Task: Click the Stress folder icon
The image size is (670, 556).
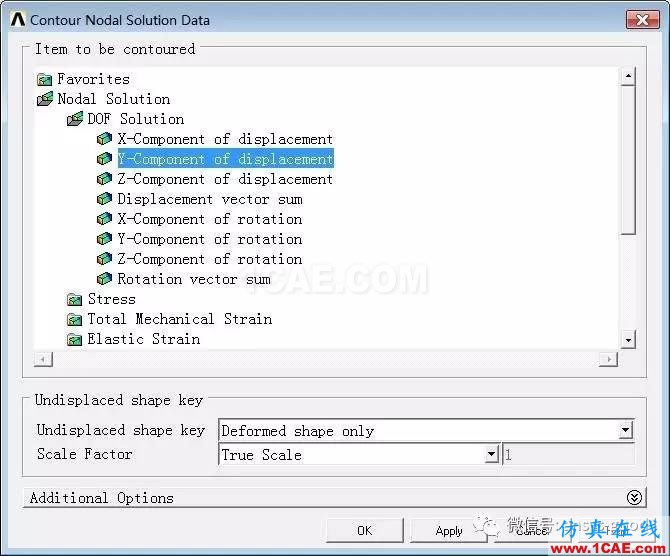Action: coord(74,300)
